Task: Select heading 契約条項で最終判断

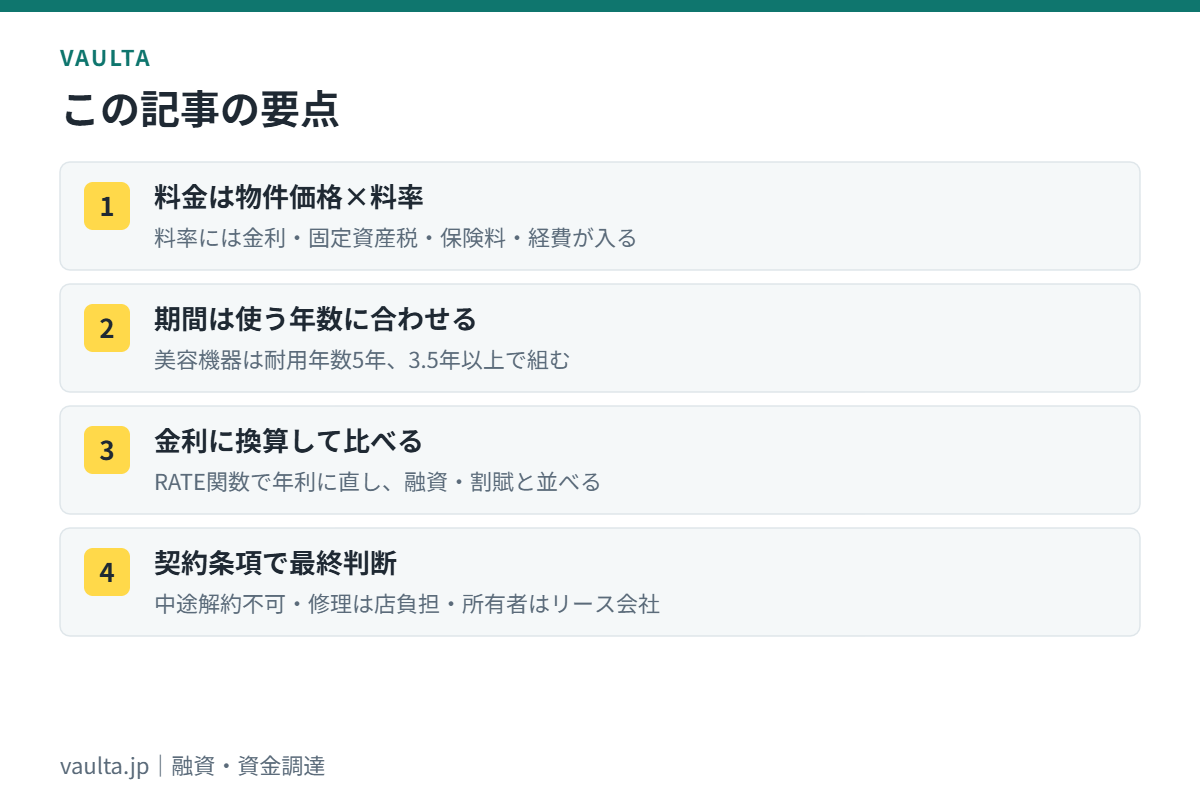Action: [275, 563]
